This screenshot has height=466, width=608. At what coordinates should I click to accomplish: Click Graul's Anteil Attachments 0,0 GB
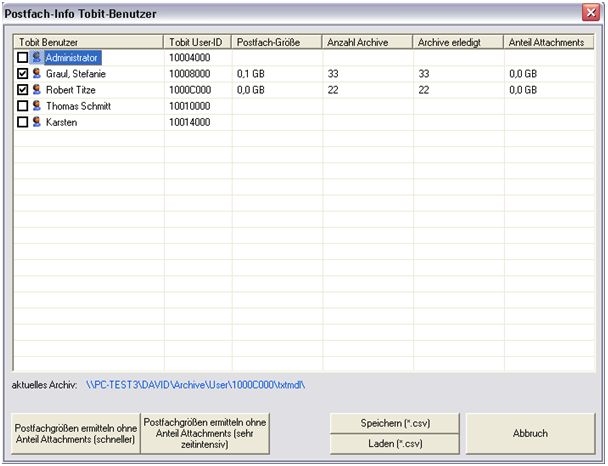click(x=523, y=74)
